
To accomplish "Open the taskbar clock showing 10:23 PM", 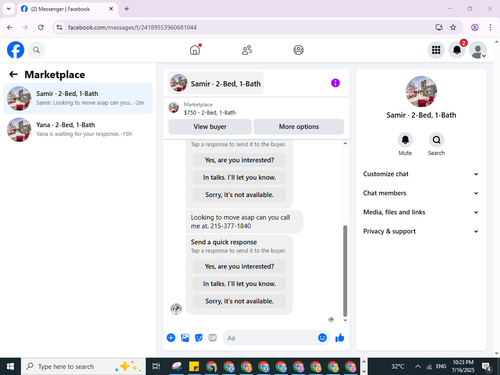I will click(463, 366).
